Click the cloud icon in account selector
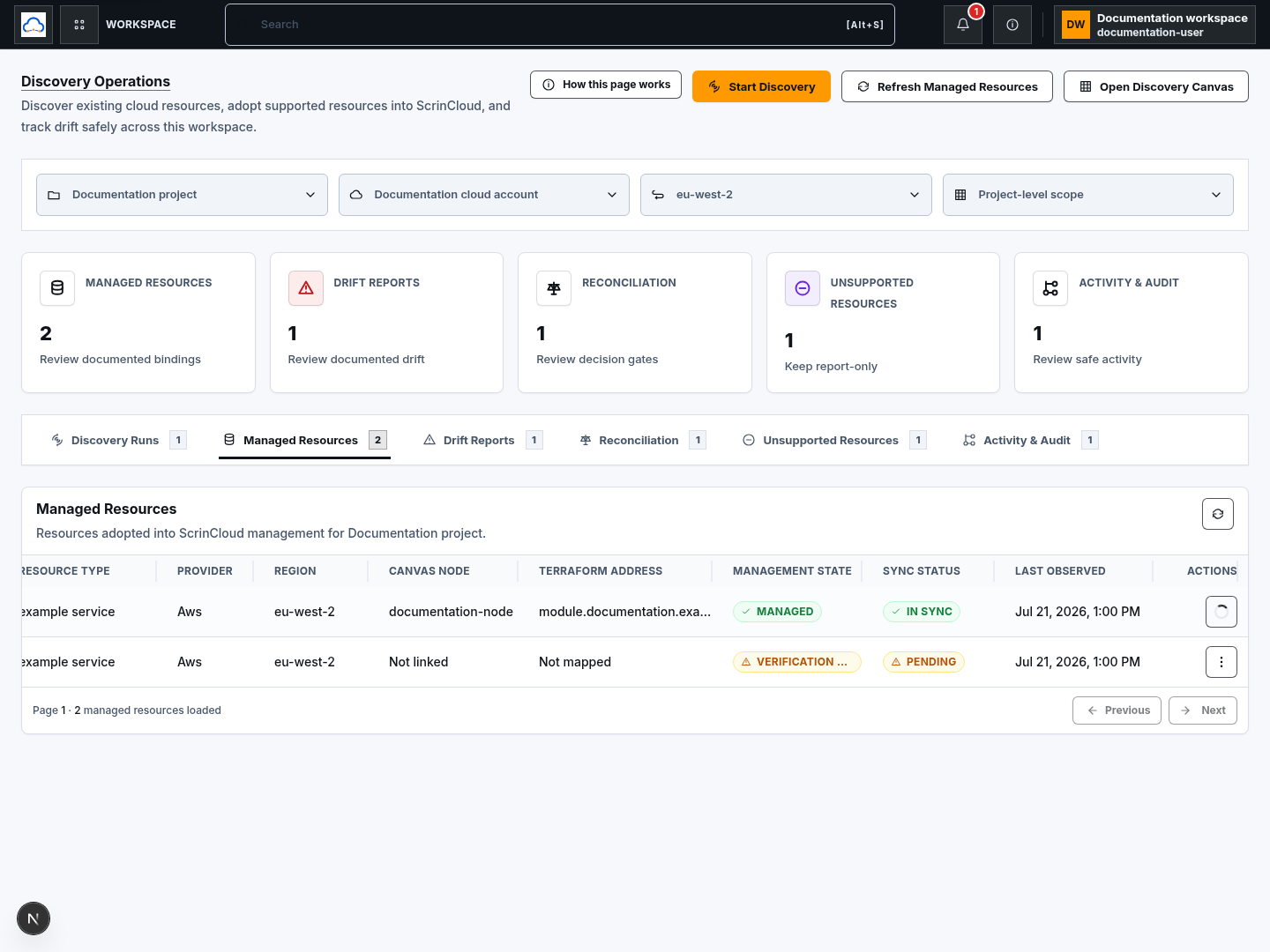This screenshot has width=1270, height=952. 356,195
